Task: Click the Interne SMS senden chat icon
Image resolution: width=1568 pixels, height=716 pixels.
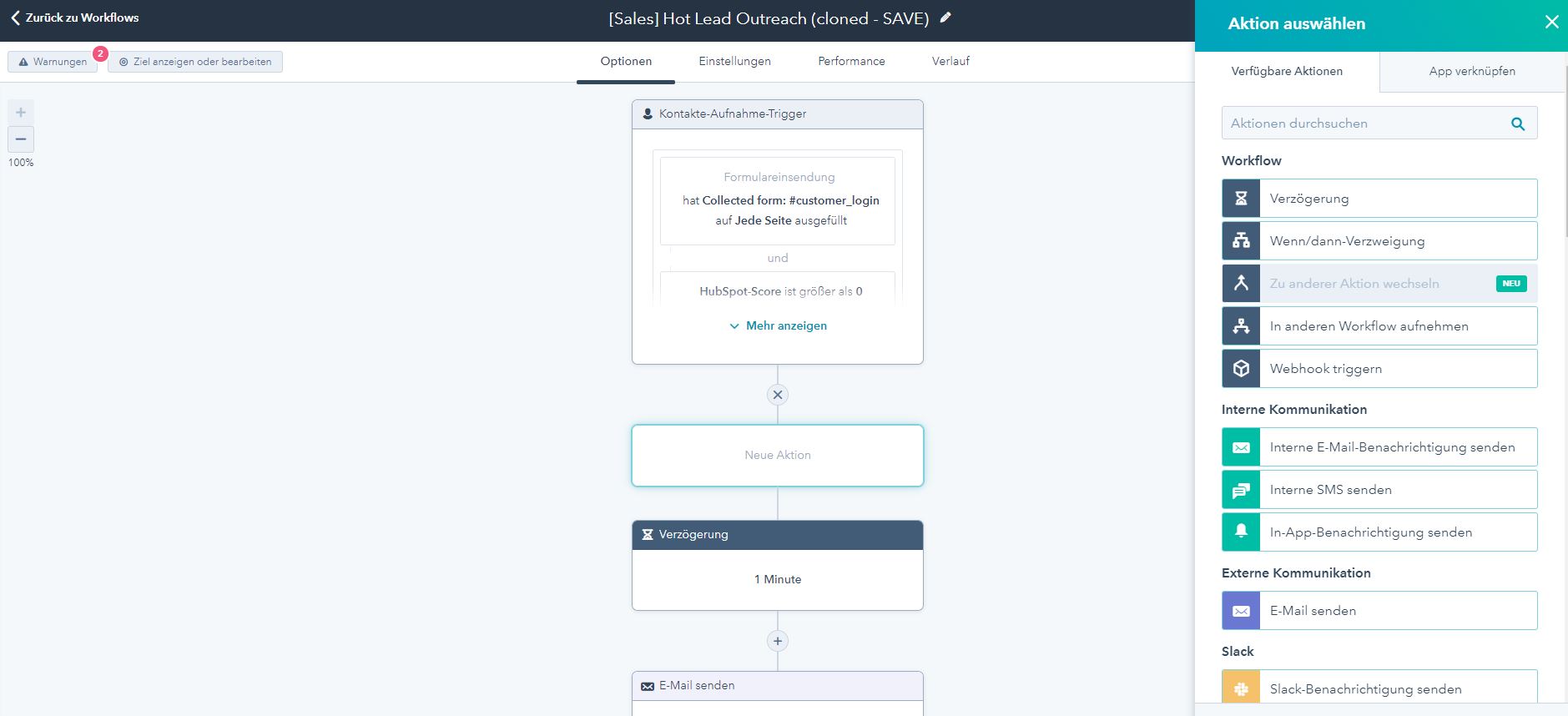Action: 1241,490
